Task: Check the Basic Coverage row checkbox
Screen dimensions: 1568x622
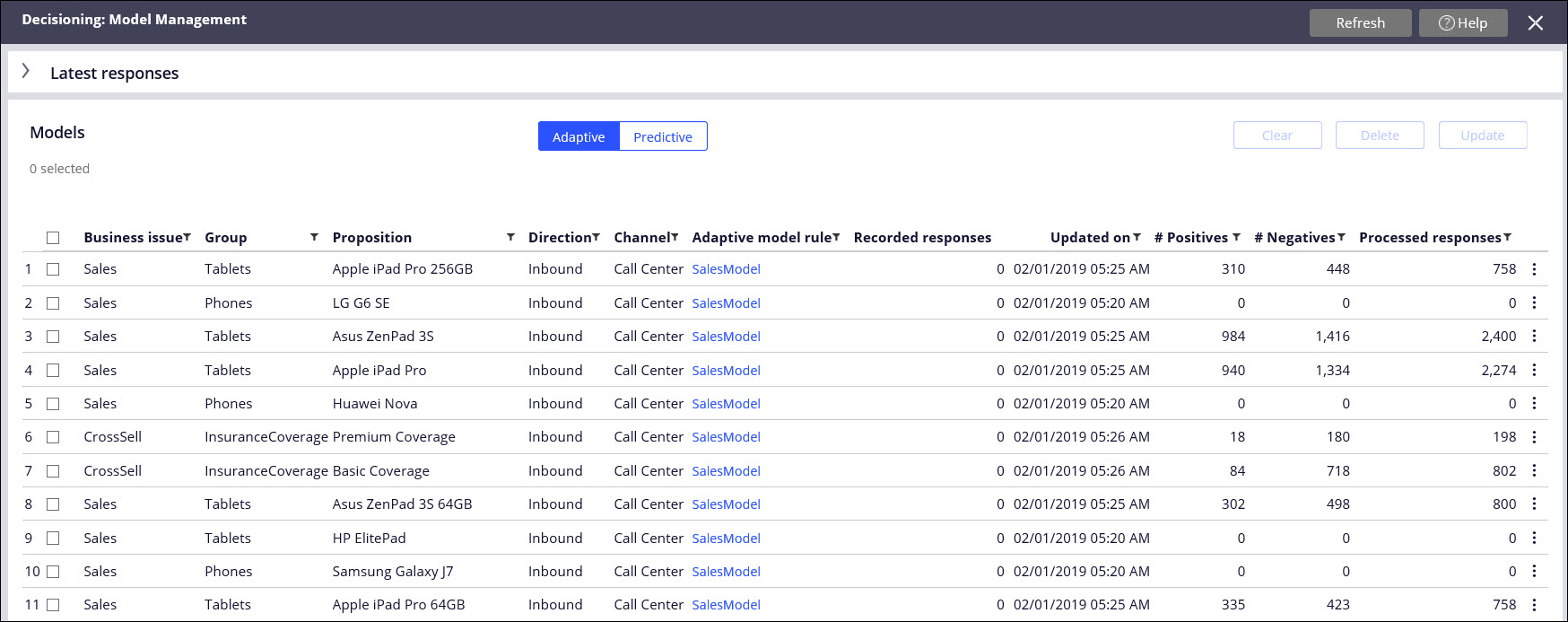Action: (x=53, y=471)
